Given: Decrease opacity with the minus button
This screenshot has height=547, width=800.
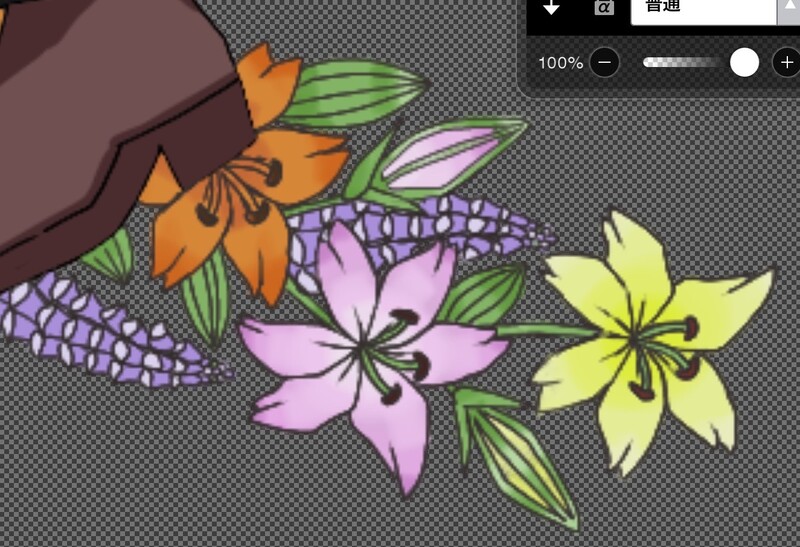Looking at the screenshot, I should point(605,63).
